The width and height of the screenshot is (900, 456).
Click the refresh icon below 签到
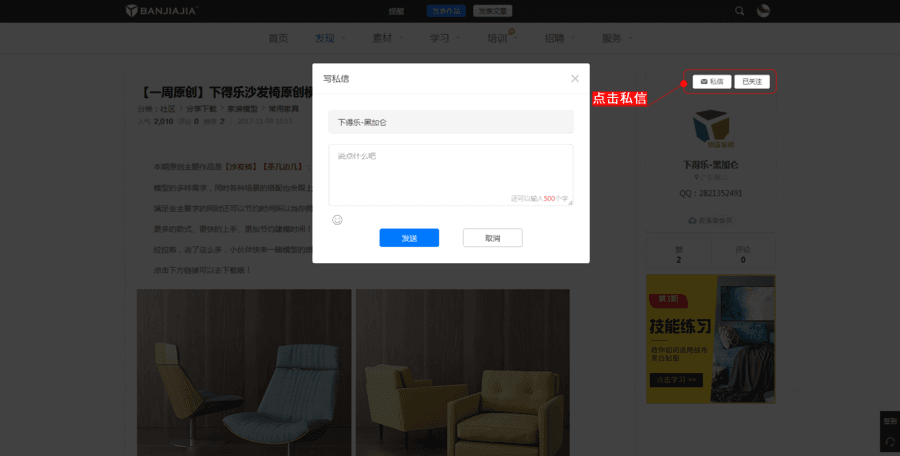click(890, 441)
